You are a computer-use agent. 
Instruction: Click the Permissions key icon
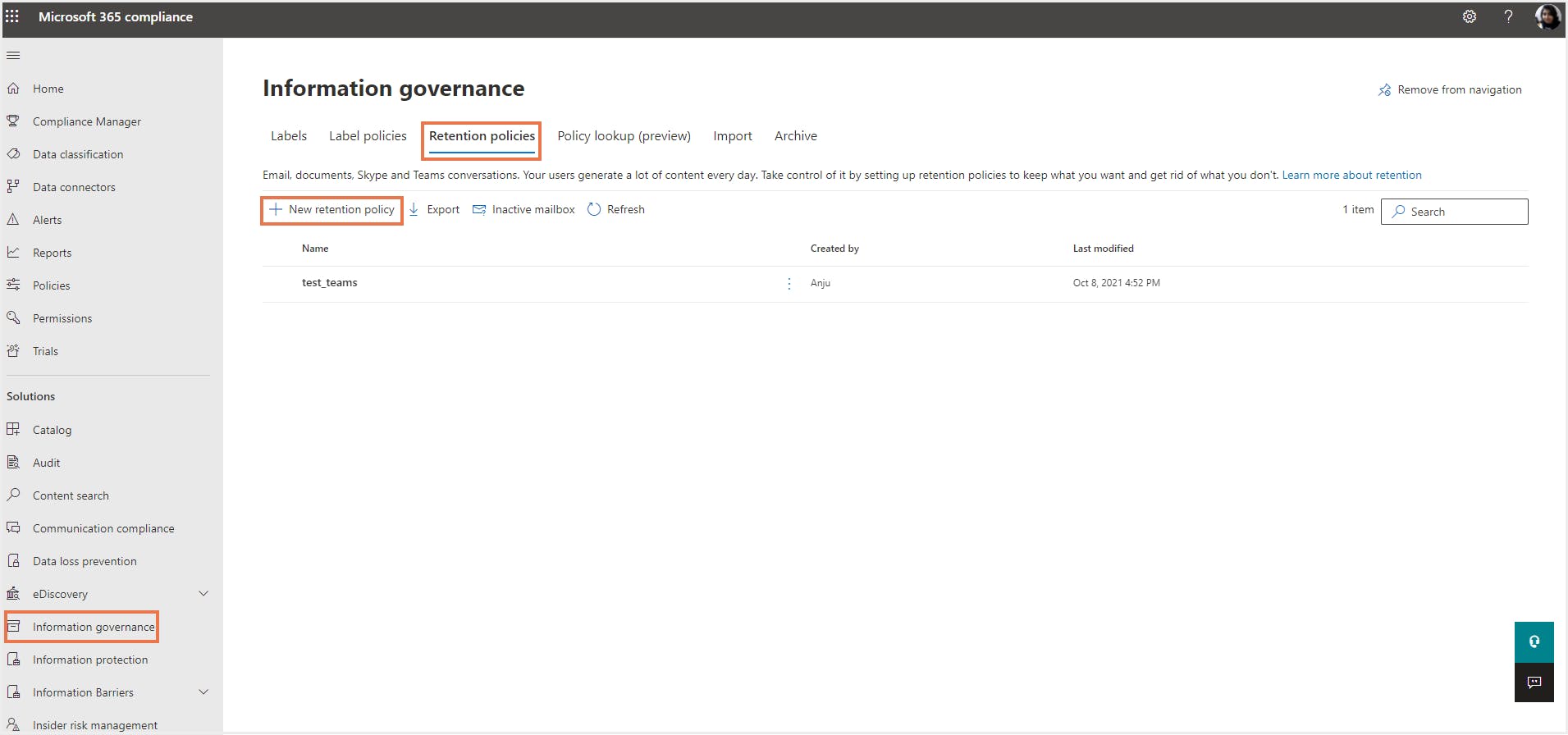(13, 318)
